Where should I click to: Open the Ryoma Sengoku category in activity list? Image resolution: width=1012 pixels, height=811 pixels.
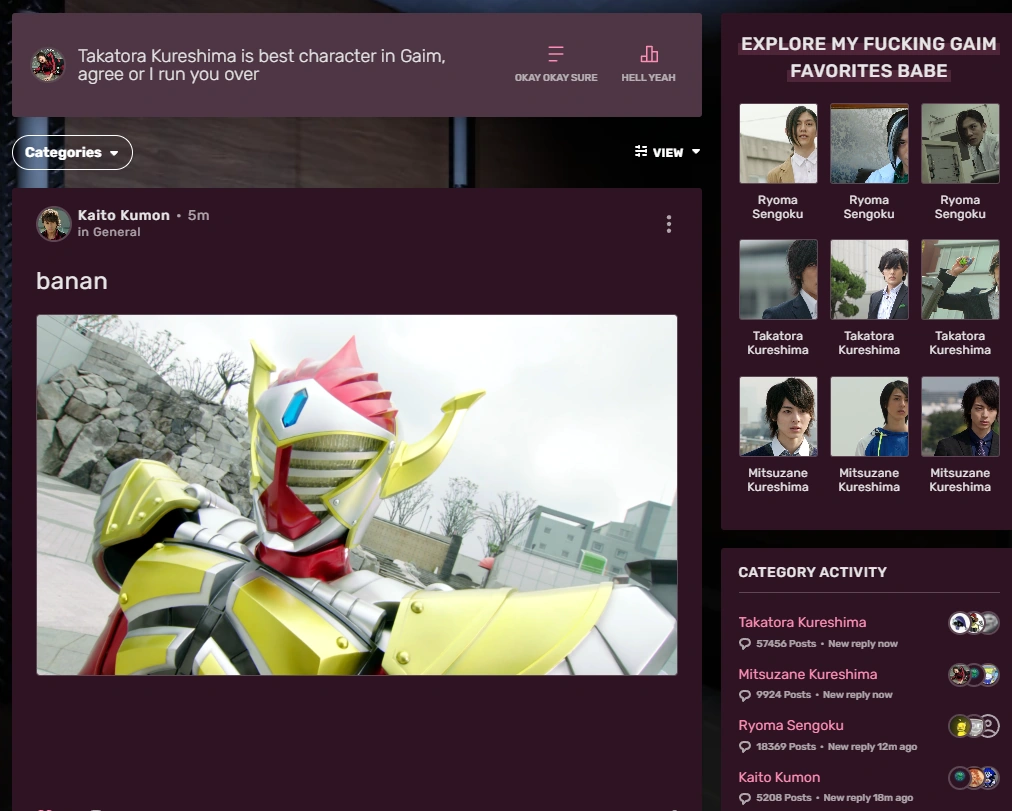tap(791, 725)
